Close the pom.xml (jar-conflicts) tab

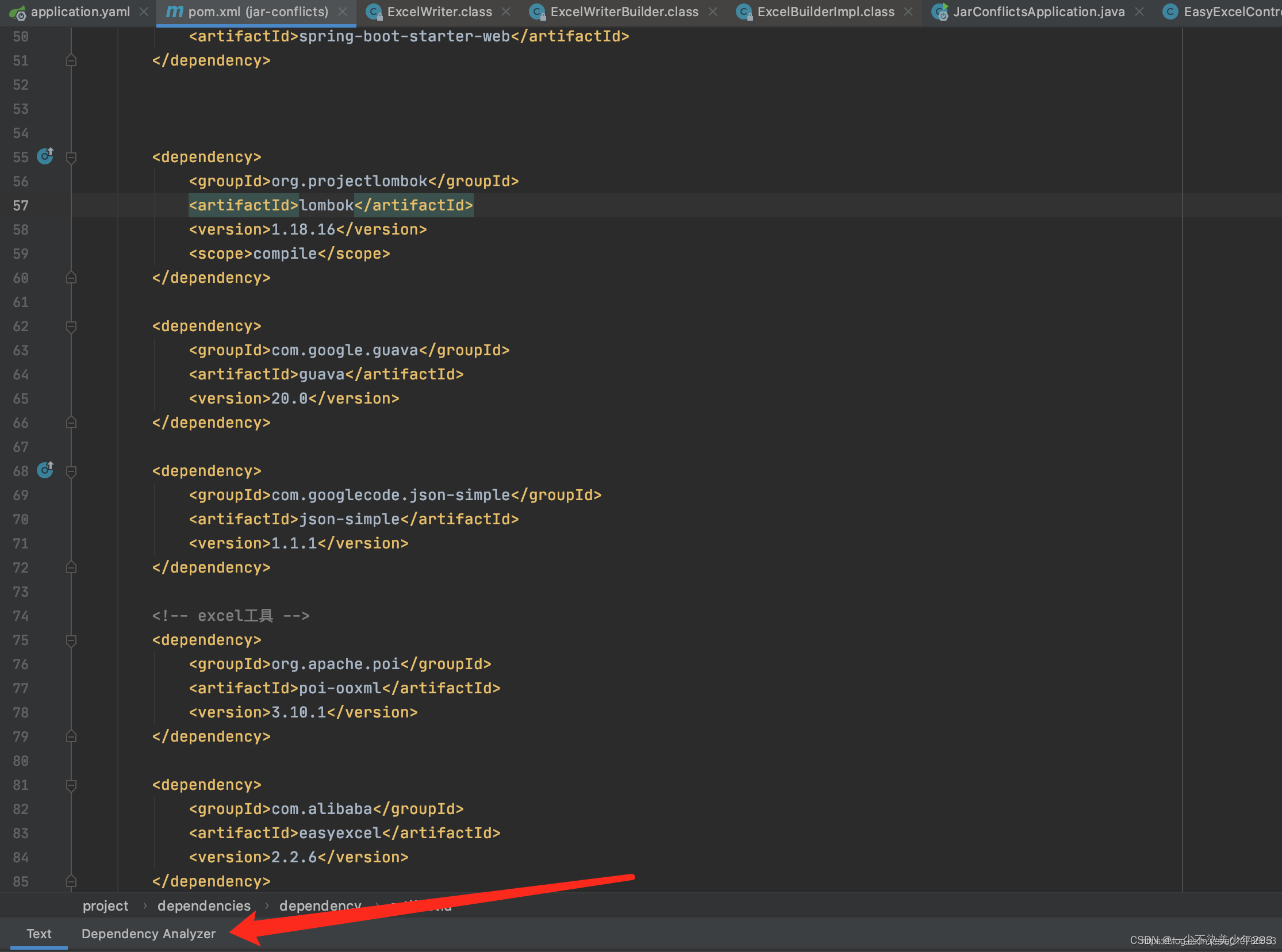click(342, 11)
